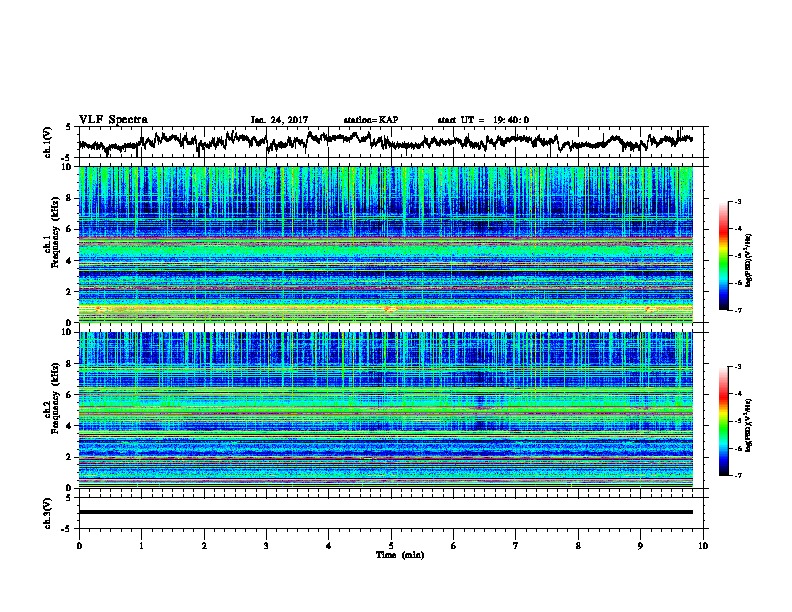Click the ch.1 voltage waveform trace

coord(385,141)
